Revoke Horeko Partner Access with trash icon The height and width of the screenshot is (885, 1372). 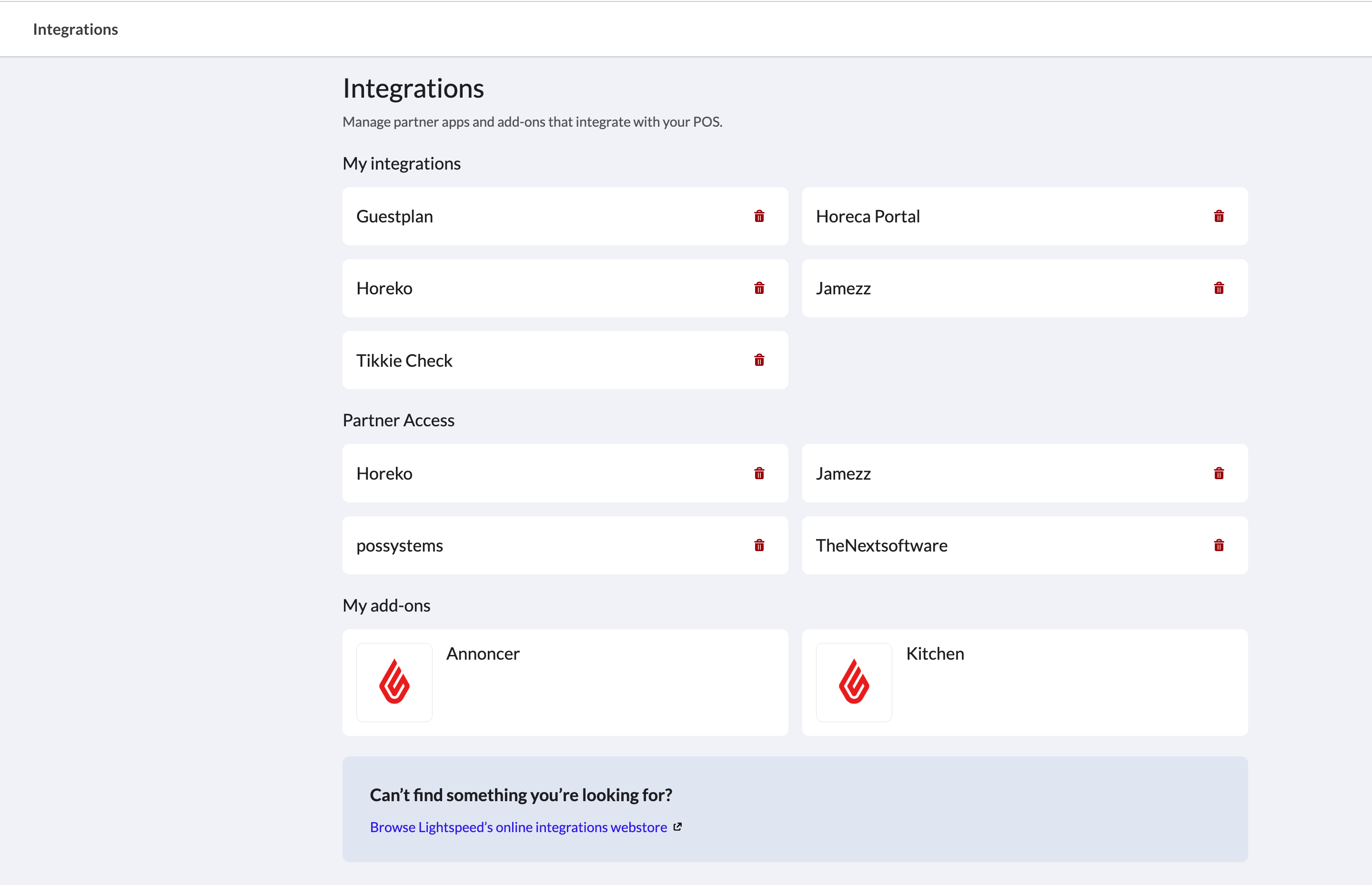pyautogui.click(x=759, y=473)
